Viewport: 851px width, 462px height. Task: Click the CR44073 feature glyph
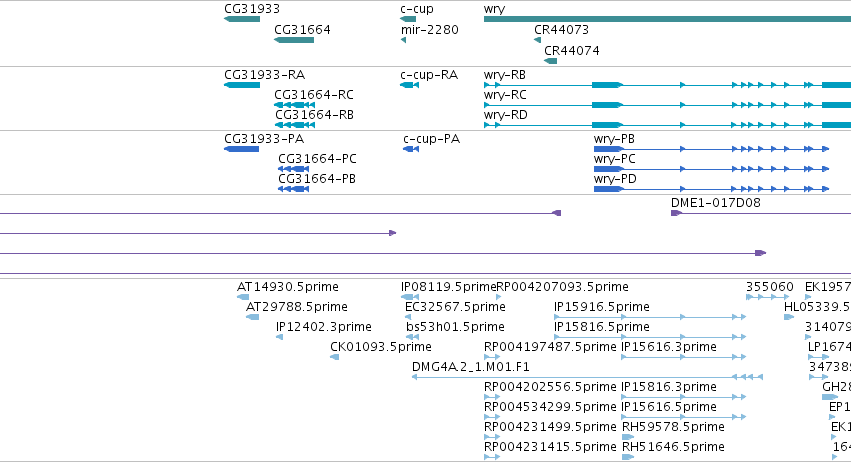[537, 40]
